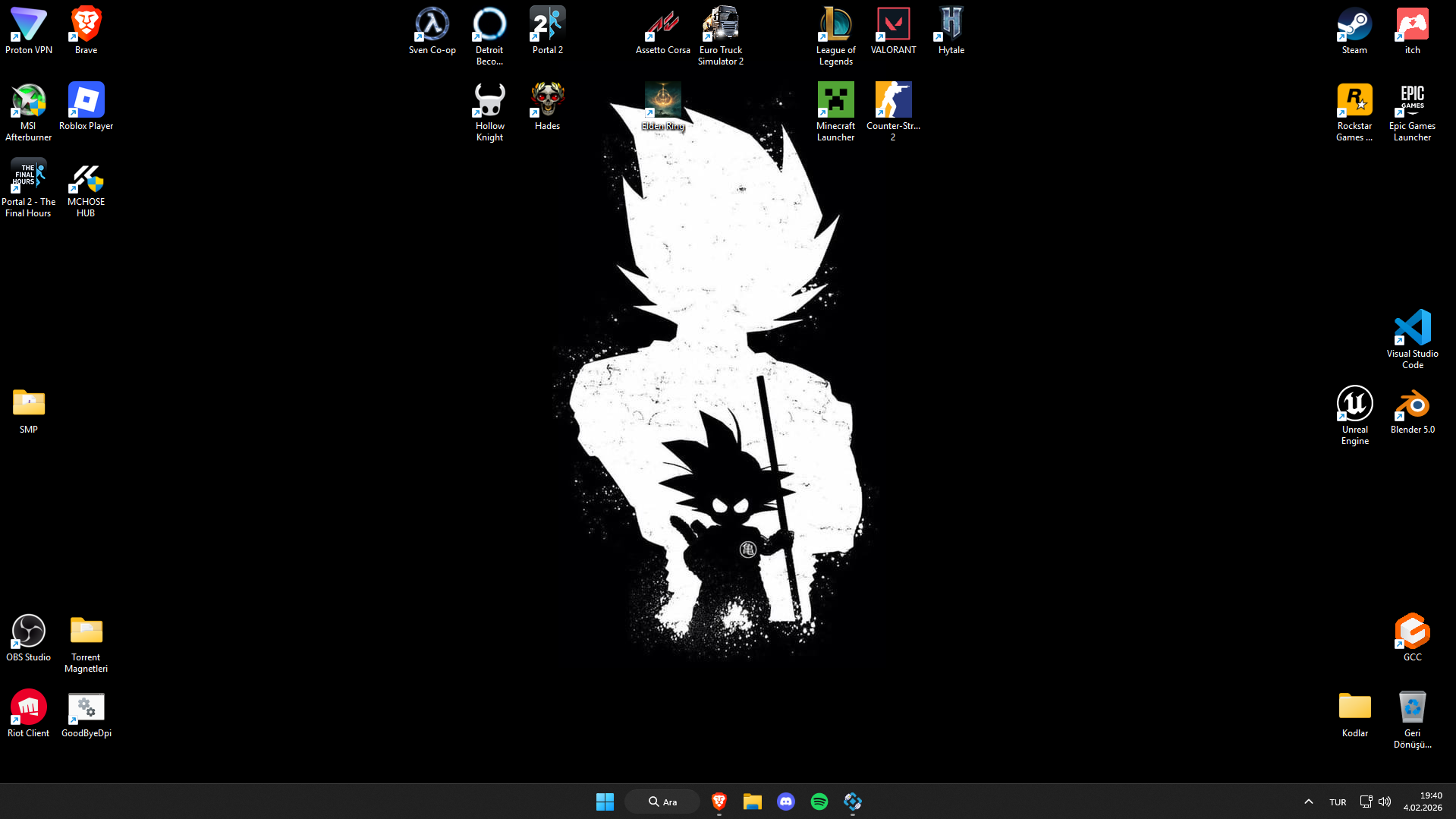Select the Hollow Knight shortcut
The height and width of the screenshot is (819, 1456).
click(x=489, y=112)
